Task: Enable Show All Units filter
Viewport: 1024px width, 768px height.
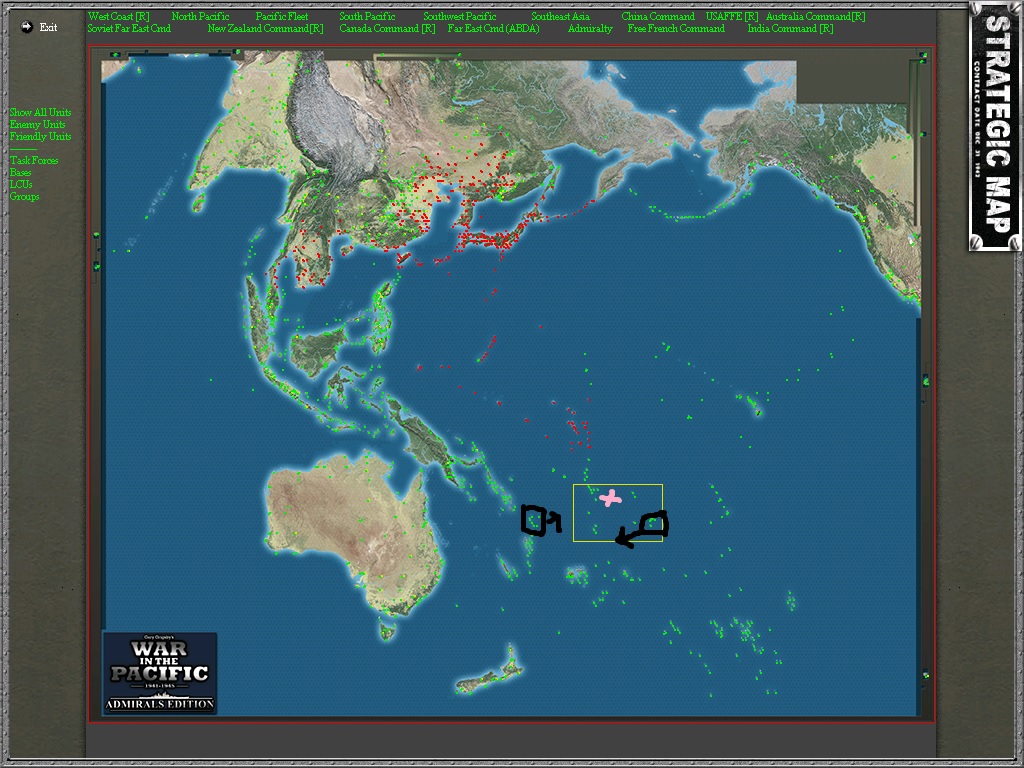Action: 40,112
